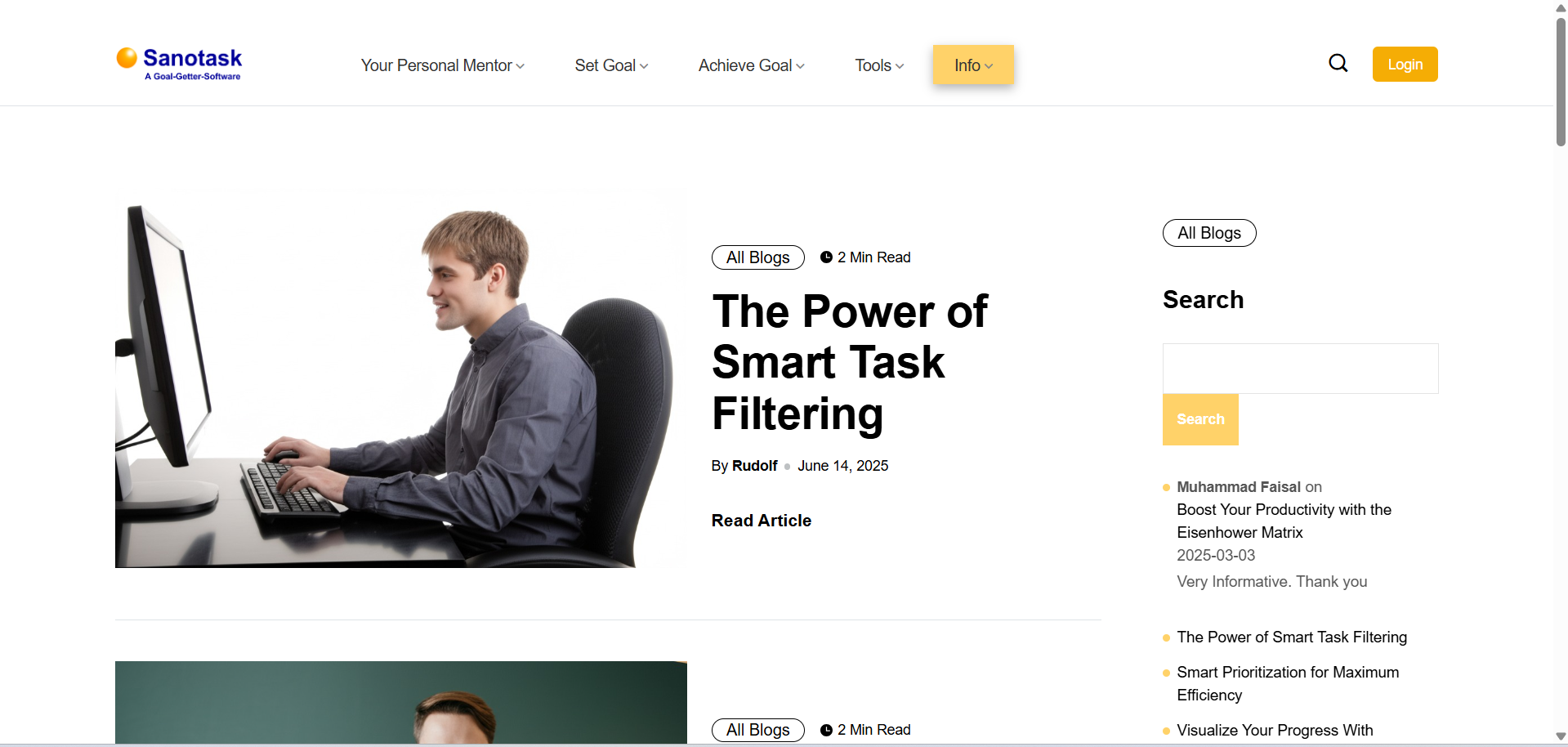
Task: Expand Your Personal Mentor menu
Action: (443, 65)
